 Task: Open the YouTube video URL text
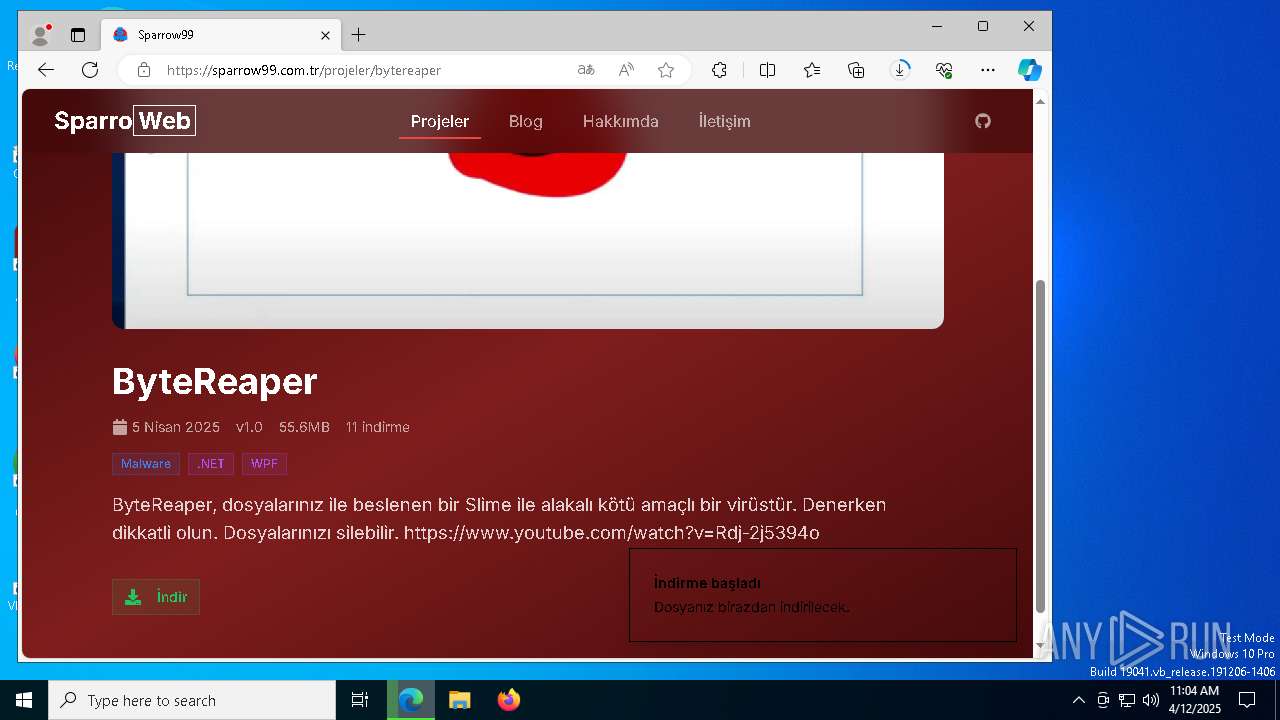(612, 533)
